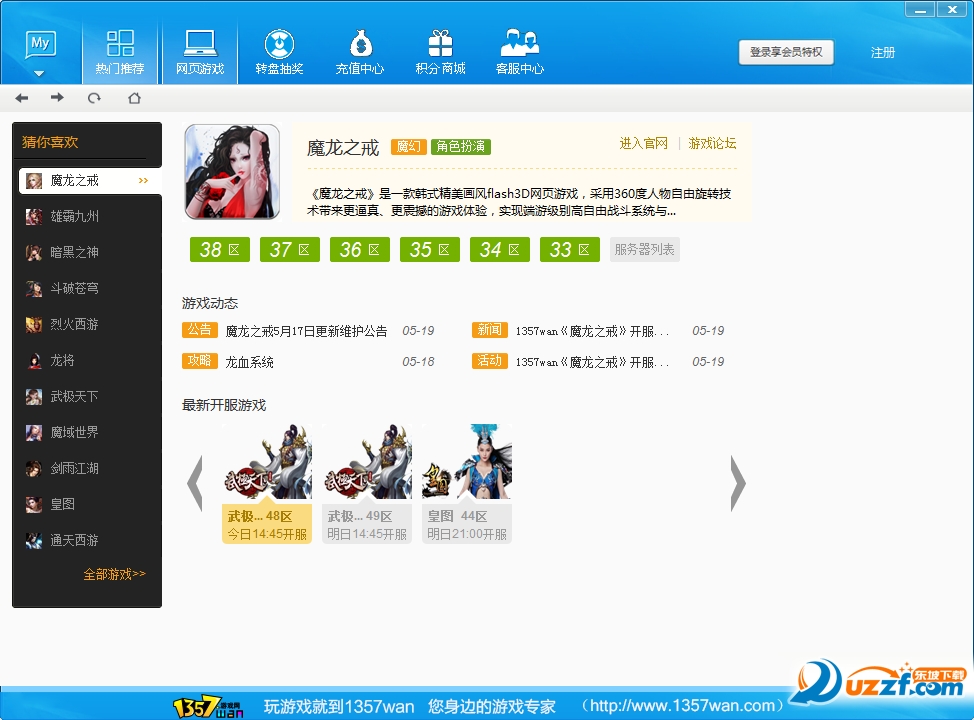Open the 积分商城 points store
This screenshot has width=974, height=720.
[x=440, y=52]
